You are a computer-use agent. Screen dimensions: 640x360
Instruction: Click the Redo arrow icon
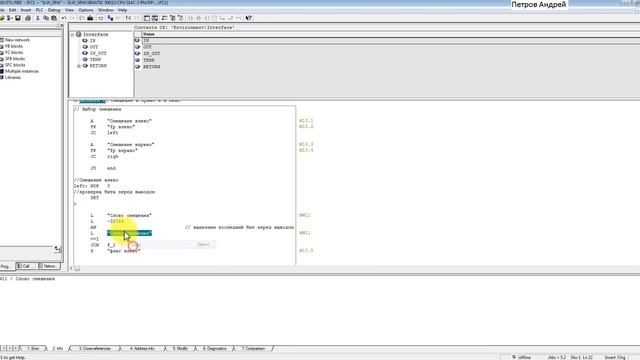[72, 18]
